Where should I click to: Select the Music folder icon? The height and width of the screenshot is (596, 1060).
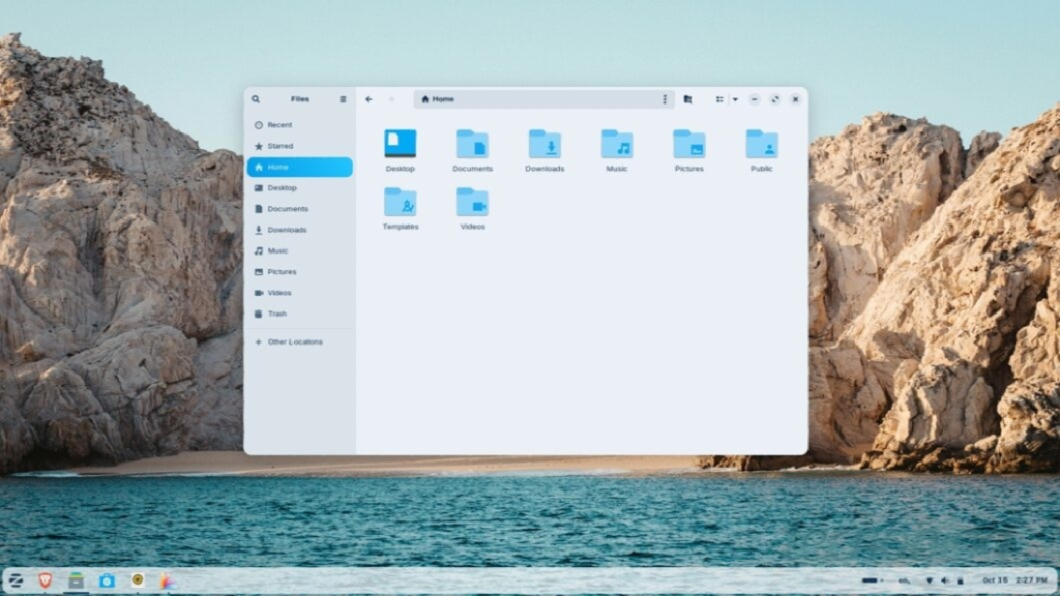(617, 145)
